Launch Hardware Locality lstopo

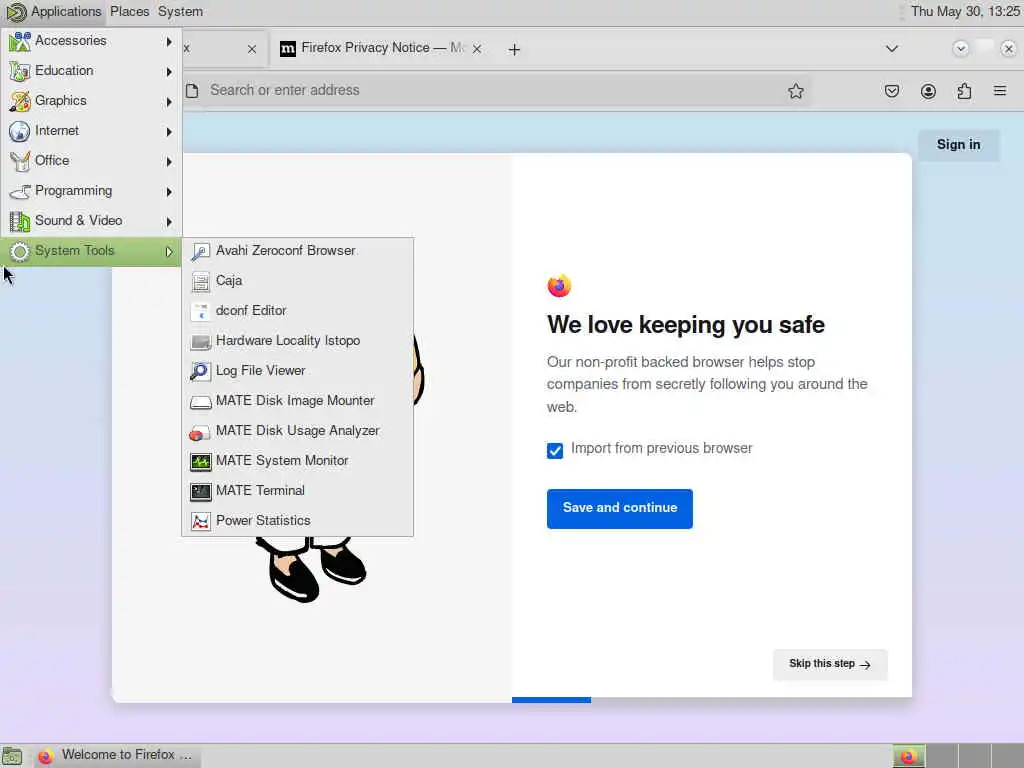297,341
